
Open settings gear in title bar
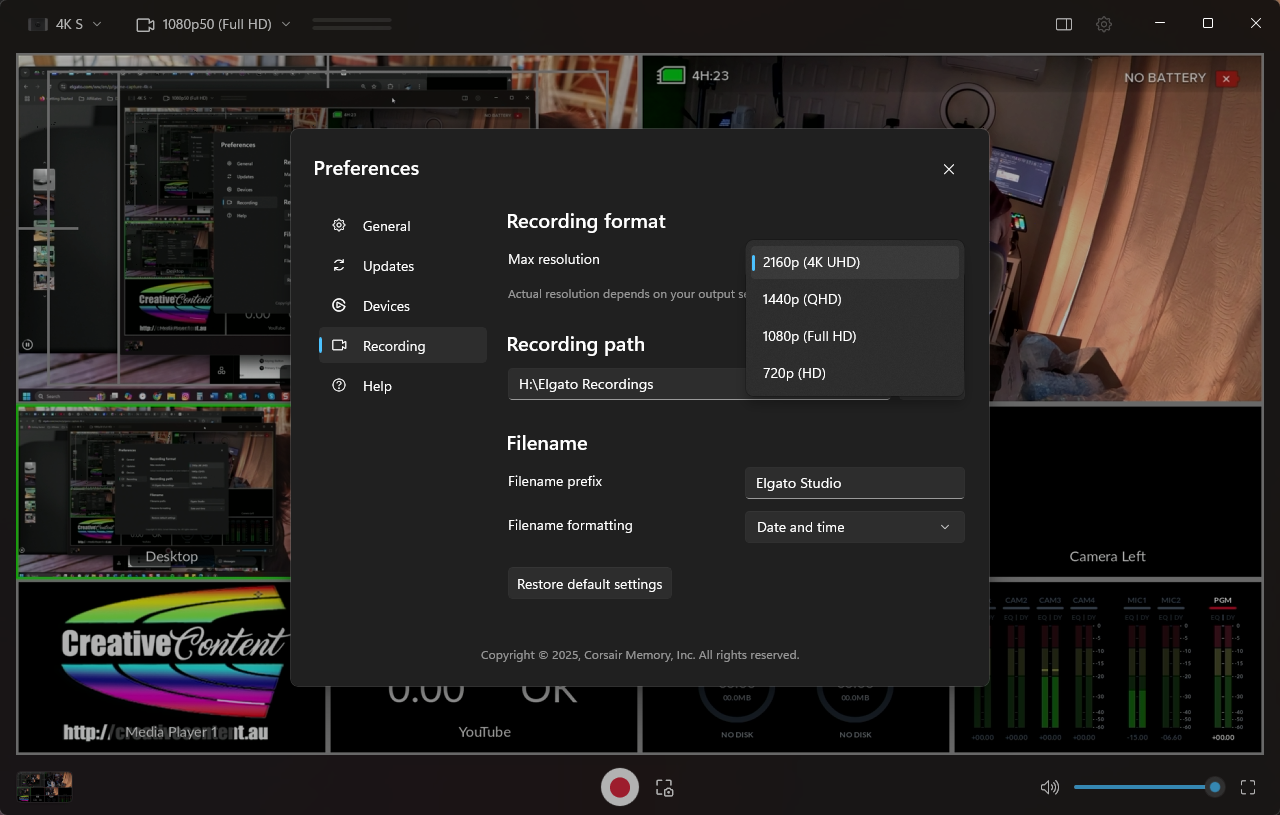coord(1104,24)
